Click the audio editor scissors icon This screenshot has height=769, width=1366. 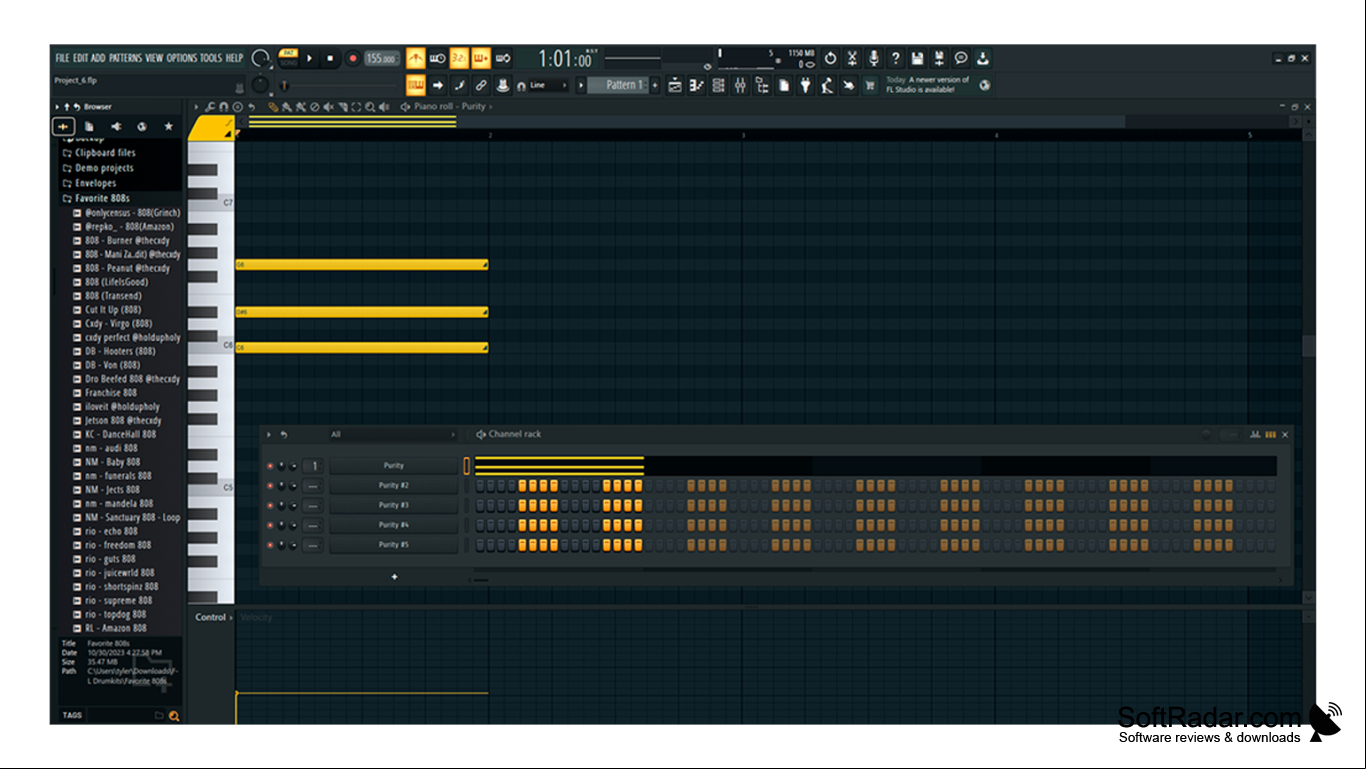click(852, 59)
